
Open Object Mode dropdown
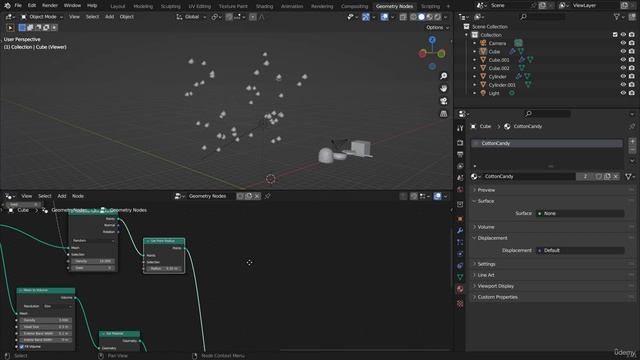pyautogui.click(x=42, y=17)
